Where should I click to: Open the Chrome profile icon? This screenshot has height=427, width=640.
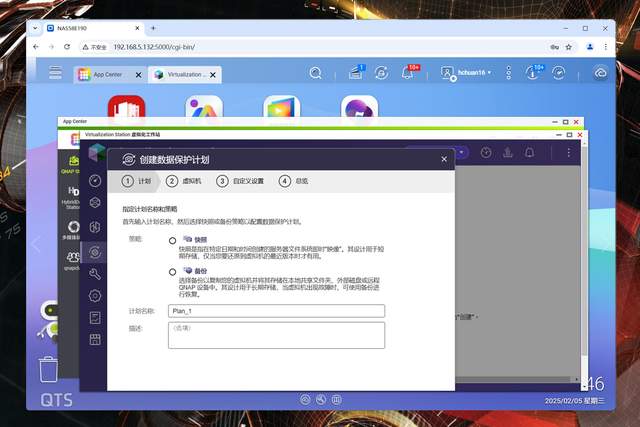pos(590,47)
